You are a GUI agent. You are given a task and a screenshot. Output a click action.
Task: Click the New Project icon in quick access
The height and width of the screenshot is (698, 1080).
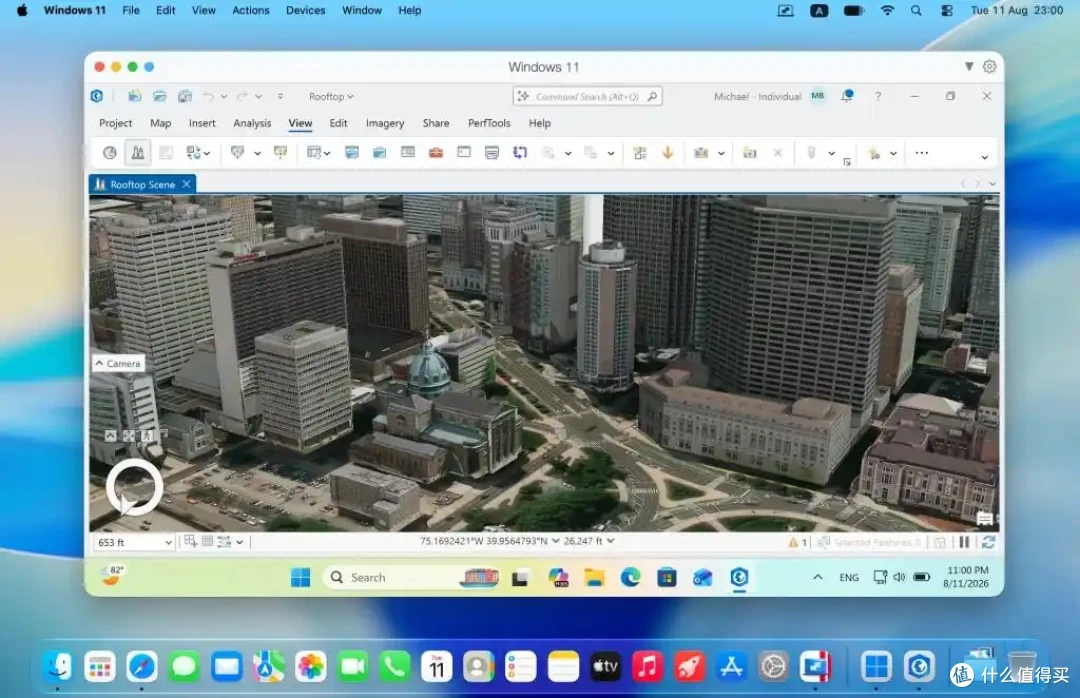tap(134, 96)
